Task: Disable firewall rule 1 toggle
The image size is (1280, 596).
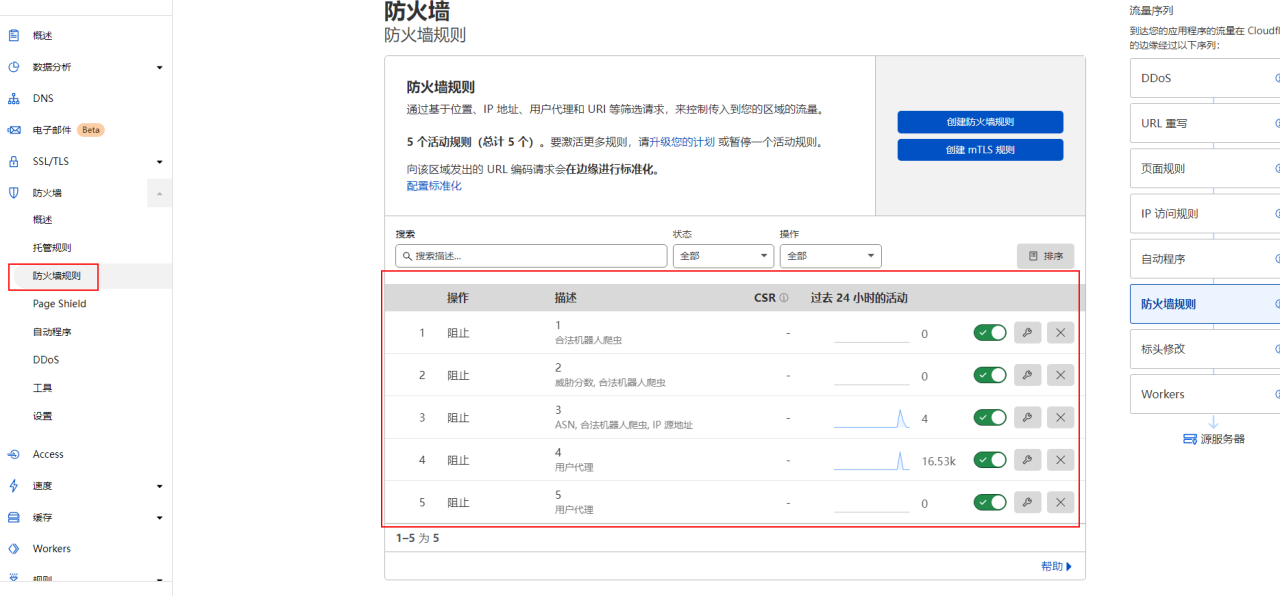Action: point(990,333)
